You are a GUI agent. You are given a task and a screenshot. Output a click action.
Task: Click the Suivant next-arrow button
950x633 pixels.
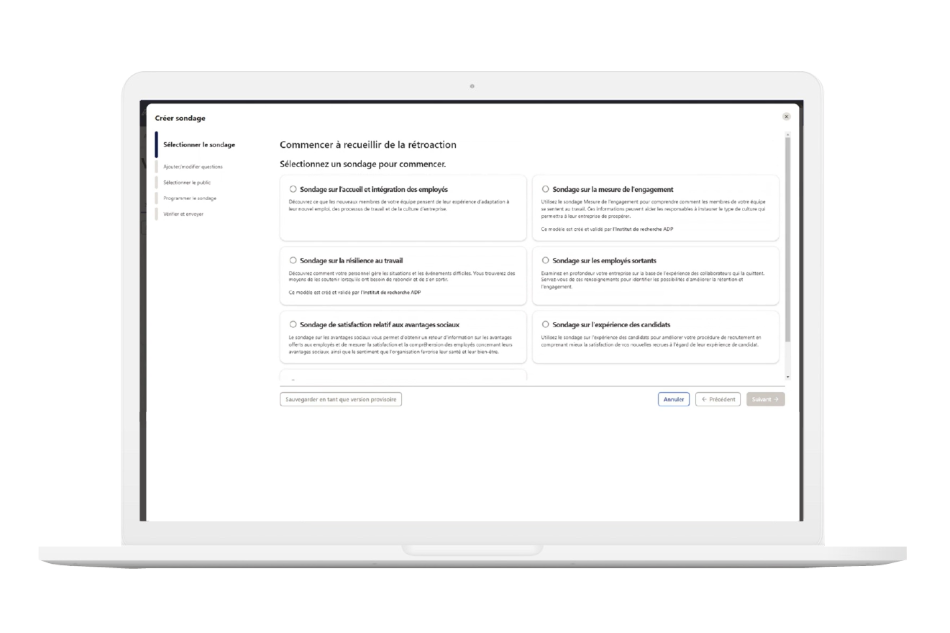tap(765, 399)
